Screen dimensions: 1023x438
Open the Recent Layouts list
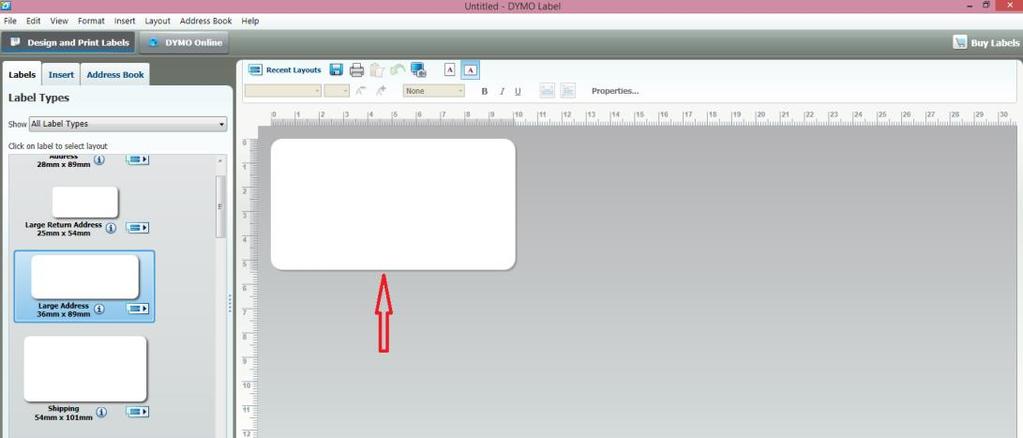coord(285,70)
